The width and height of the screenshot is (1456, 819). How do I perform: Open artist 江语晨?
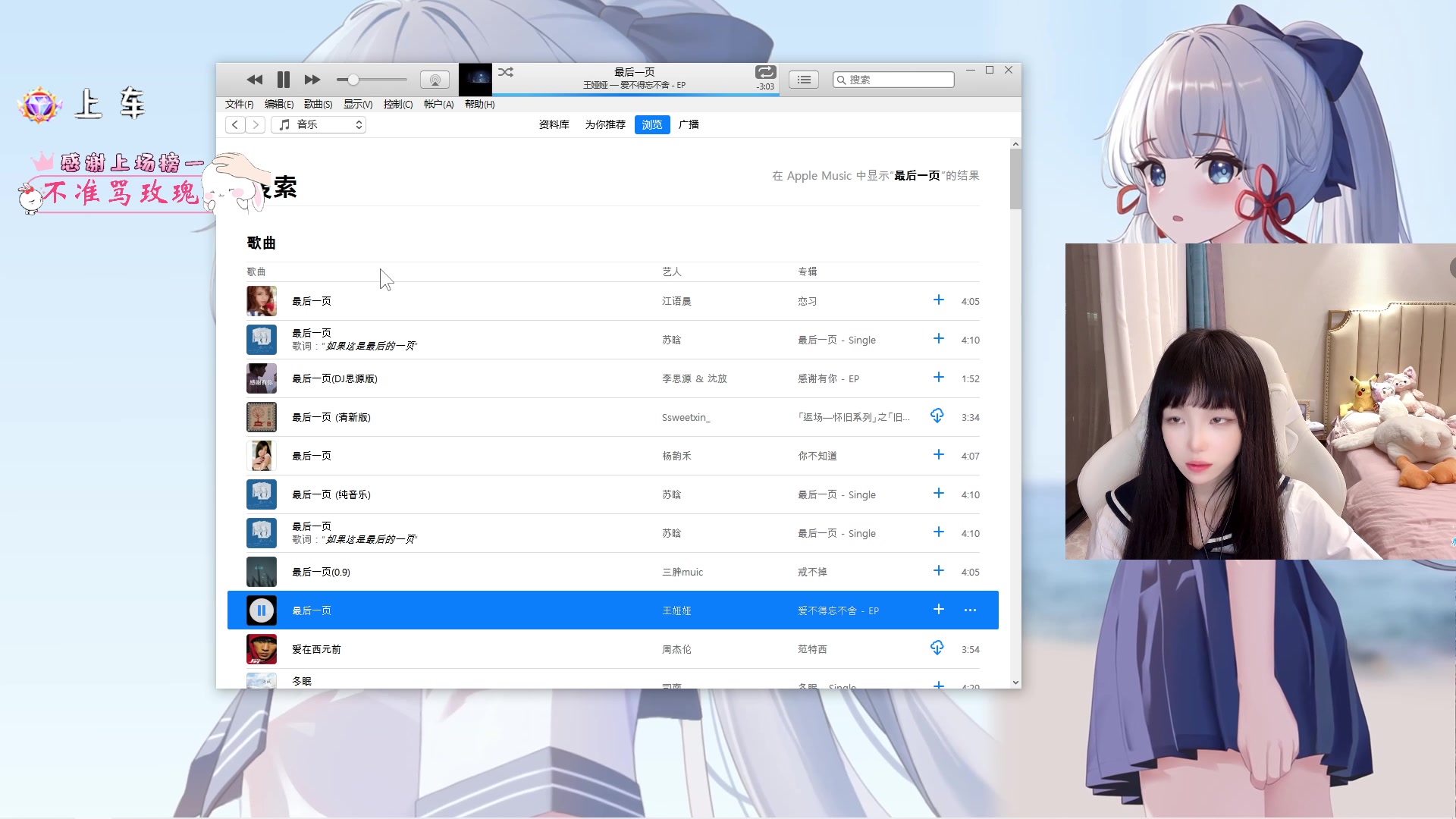point(676,301)
